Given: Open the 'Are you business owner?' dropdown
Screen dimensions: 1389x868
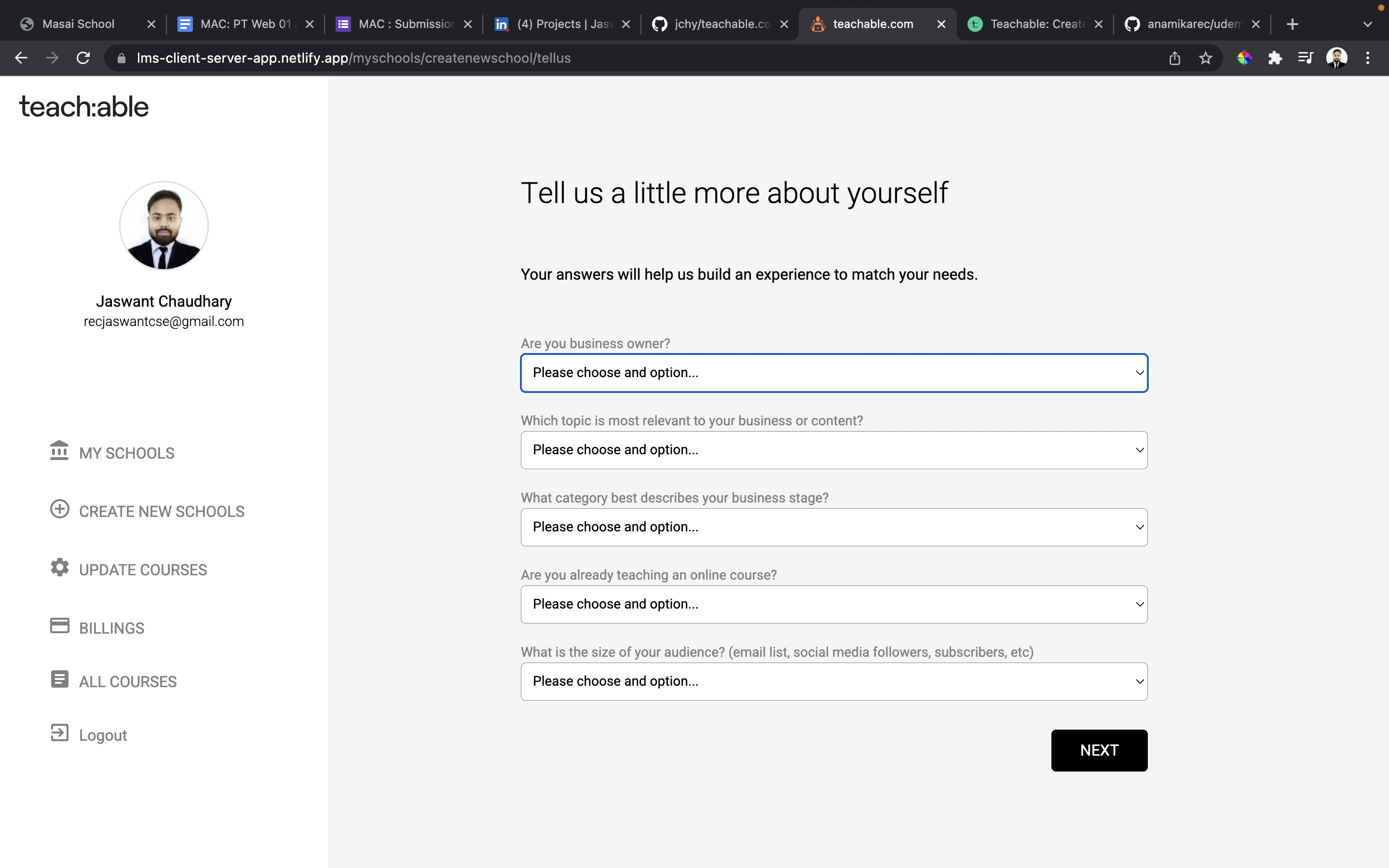Looking at the screenshot, I should (833, 373).
